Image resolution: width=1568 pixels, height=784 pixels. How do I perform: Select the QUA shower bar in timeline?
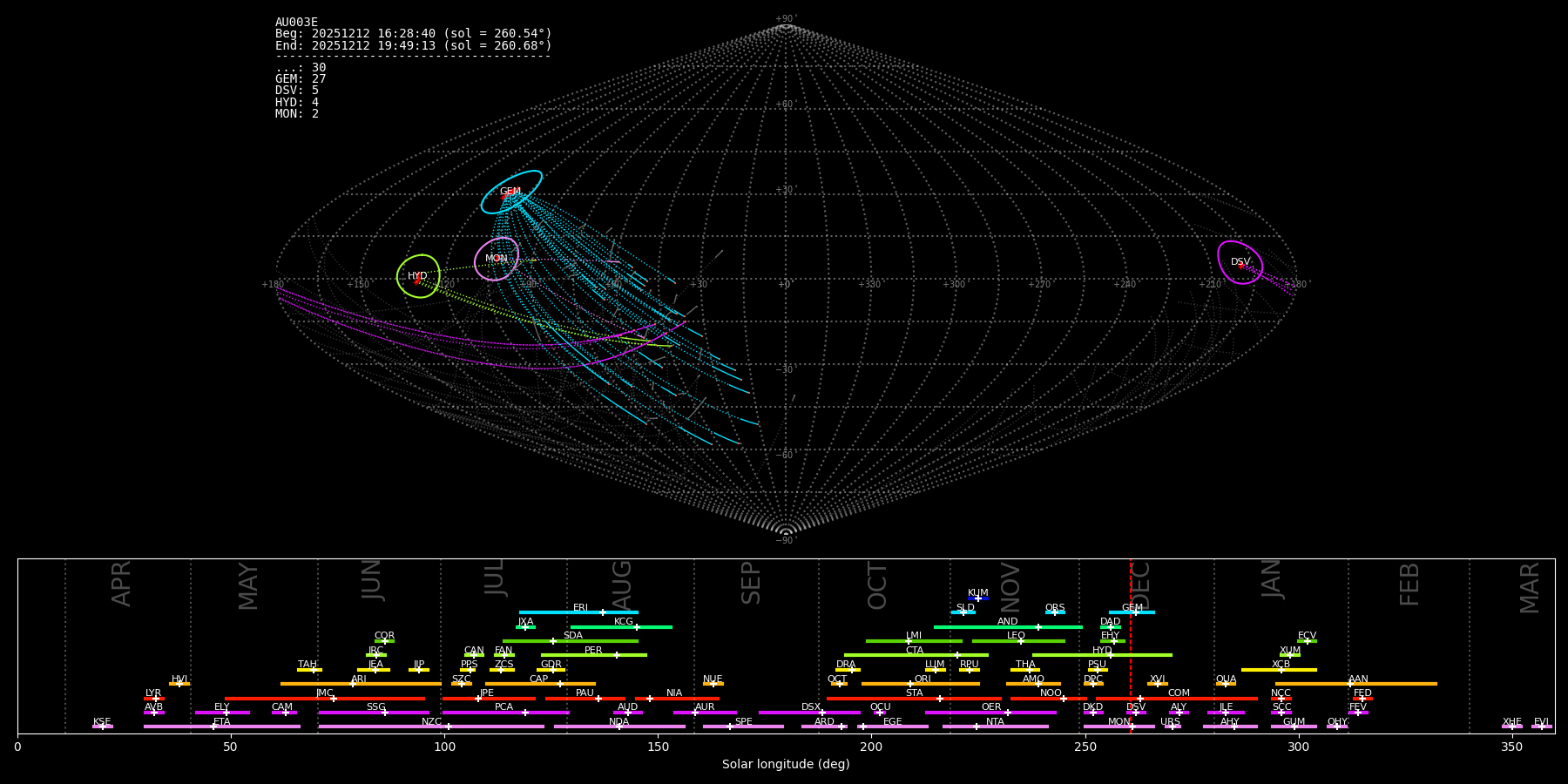pos(1226,684)
